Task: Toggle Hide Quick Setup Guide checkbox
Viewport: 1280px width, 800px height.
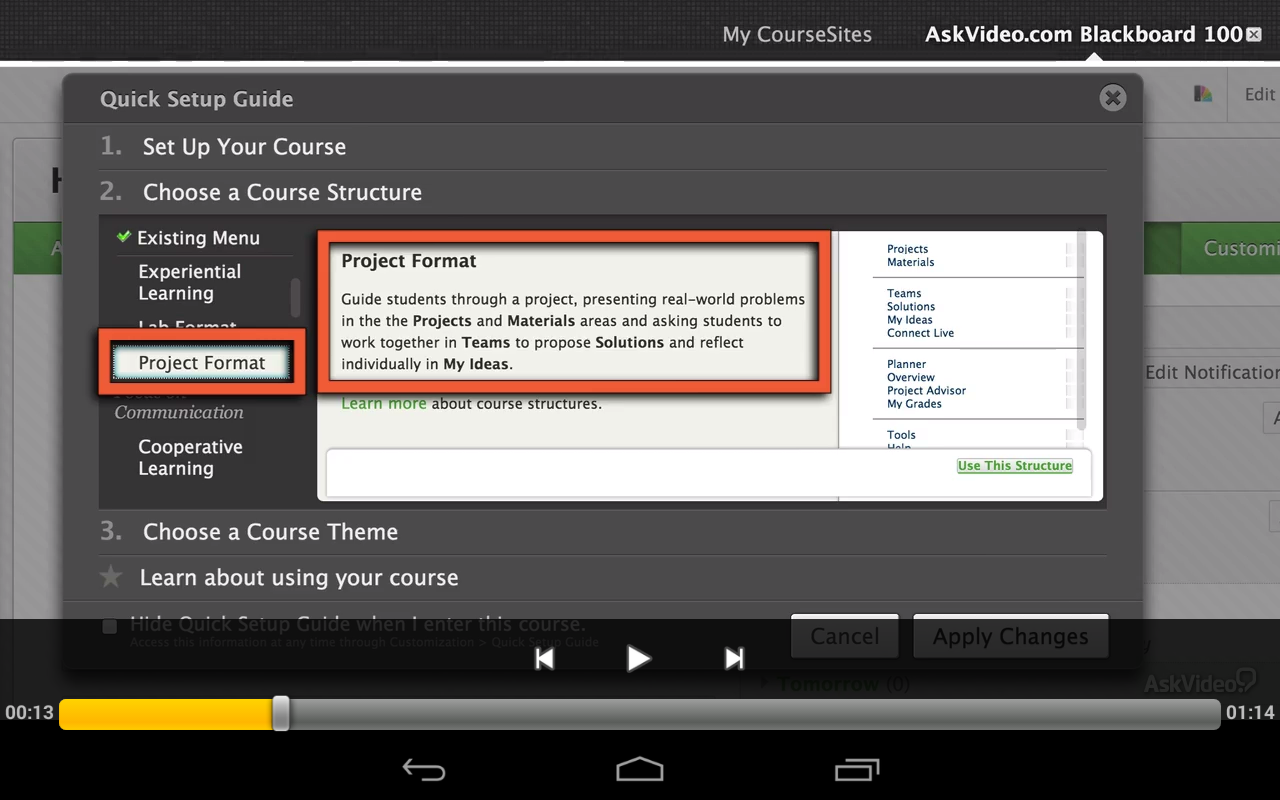Action: click(110, 626)
